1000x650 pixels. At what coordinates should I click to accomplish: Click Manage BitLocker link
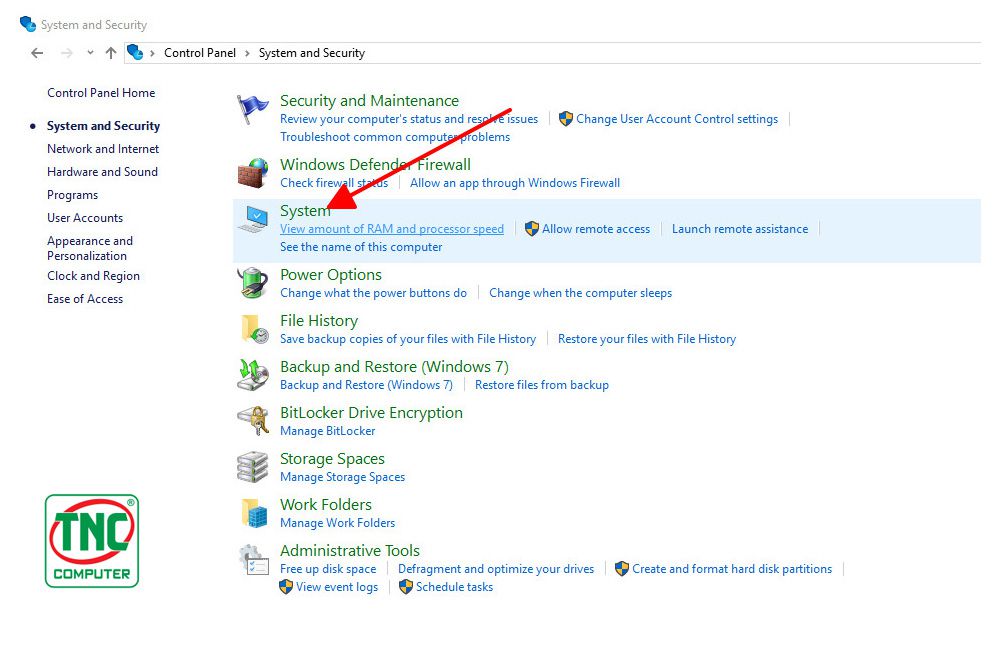pos(327,431)
